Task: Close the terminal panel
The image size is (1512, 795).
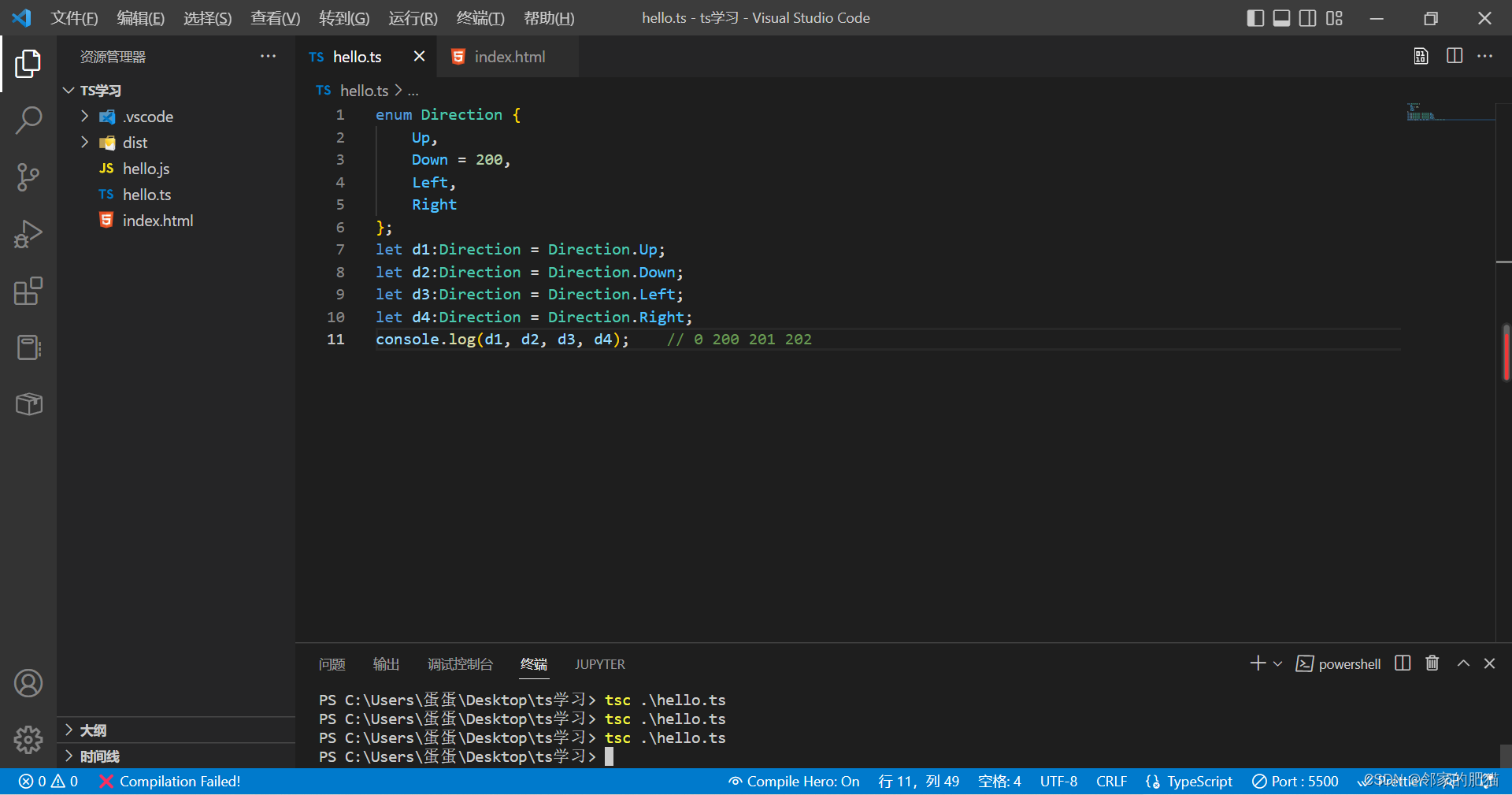Action: pos(1489,663)
